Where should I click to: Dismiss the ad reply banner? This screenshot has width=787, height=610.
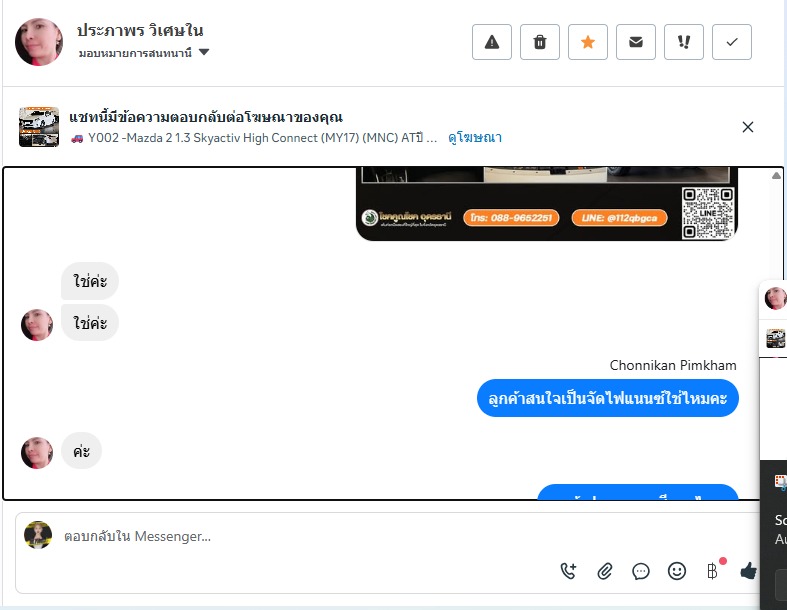[747, 127]
